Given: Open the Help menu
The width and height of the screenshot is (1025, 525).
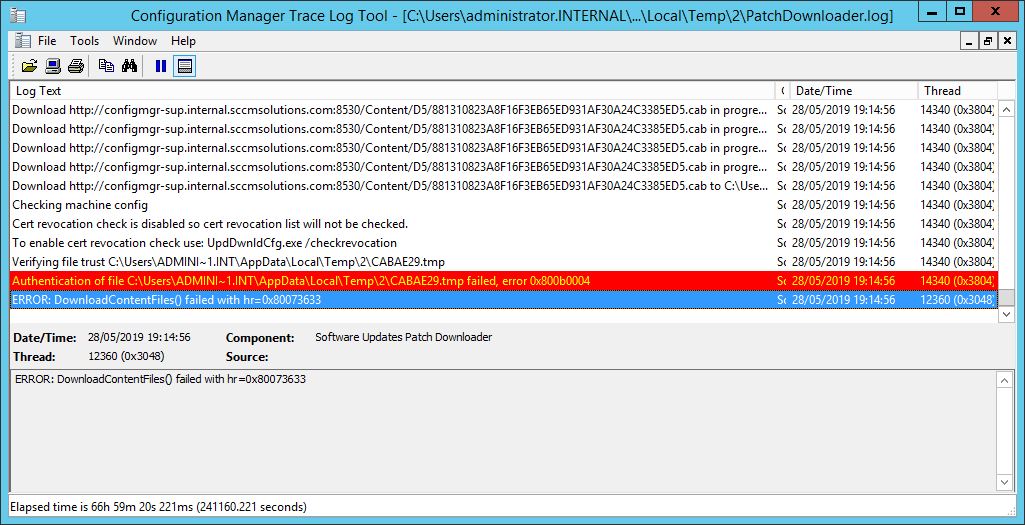Looking at the screenshot, I should pos(183,41).
